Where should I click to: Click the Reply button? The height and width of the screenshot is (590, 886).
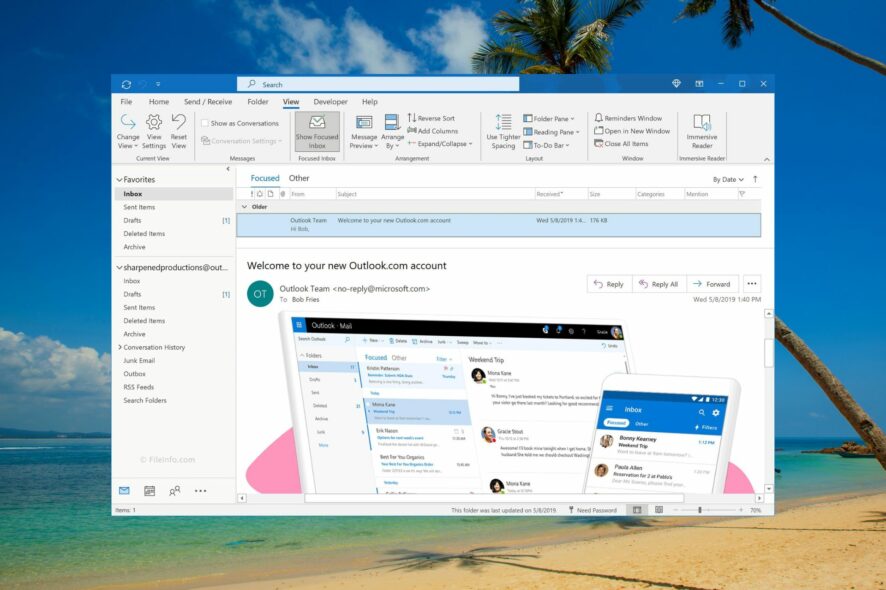(609, 284)
